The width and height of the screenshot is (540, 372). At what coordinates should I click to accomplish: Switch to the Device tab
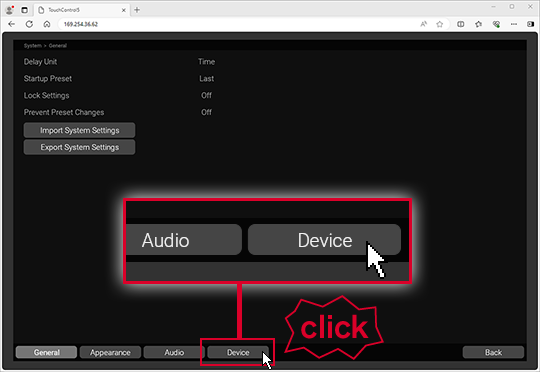pyautogui.click(x=238, y=352)
